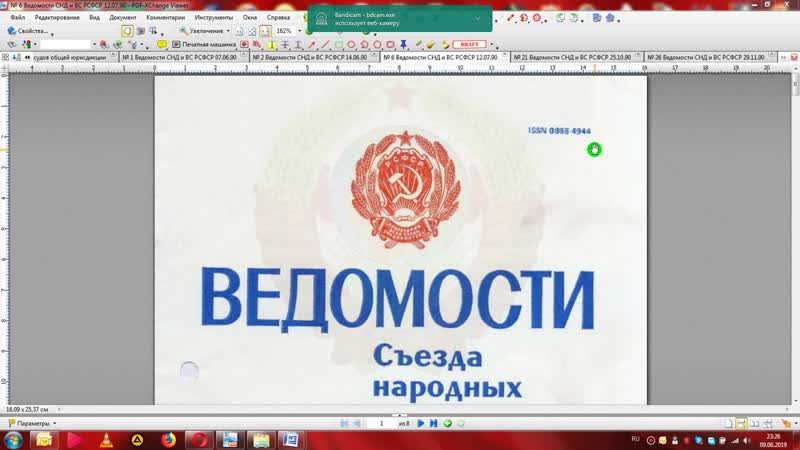Open the Окна menu
Viewport: 800px width, 450px height.
(x=250, y=17)
